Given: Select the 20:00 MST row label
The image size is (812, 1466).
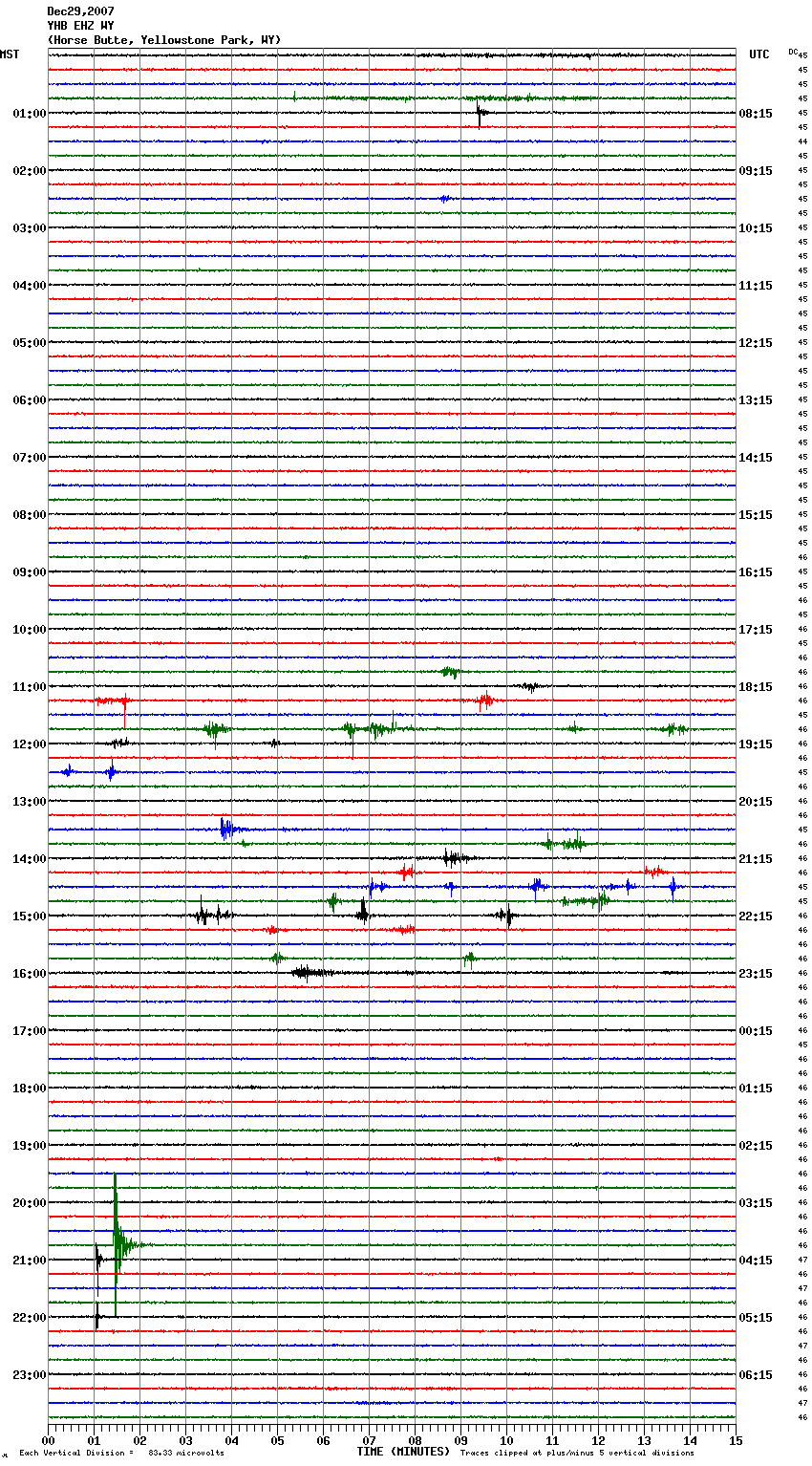Looking at the screenshot, I should pyautogui.click(x=30, y=1203).
